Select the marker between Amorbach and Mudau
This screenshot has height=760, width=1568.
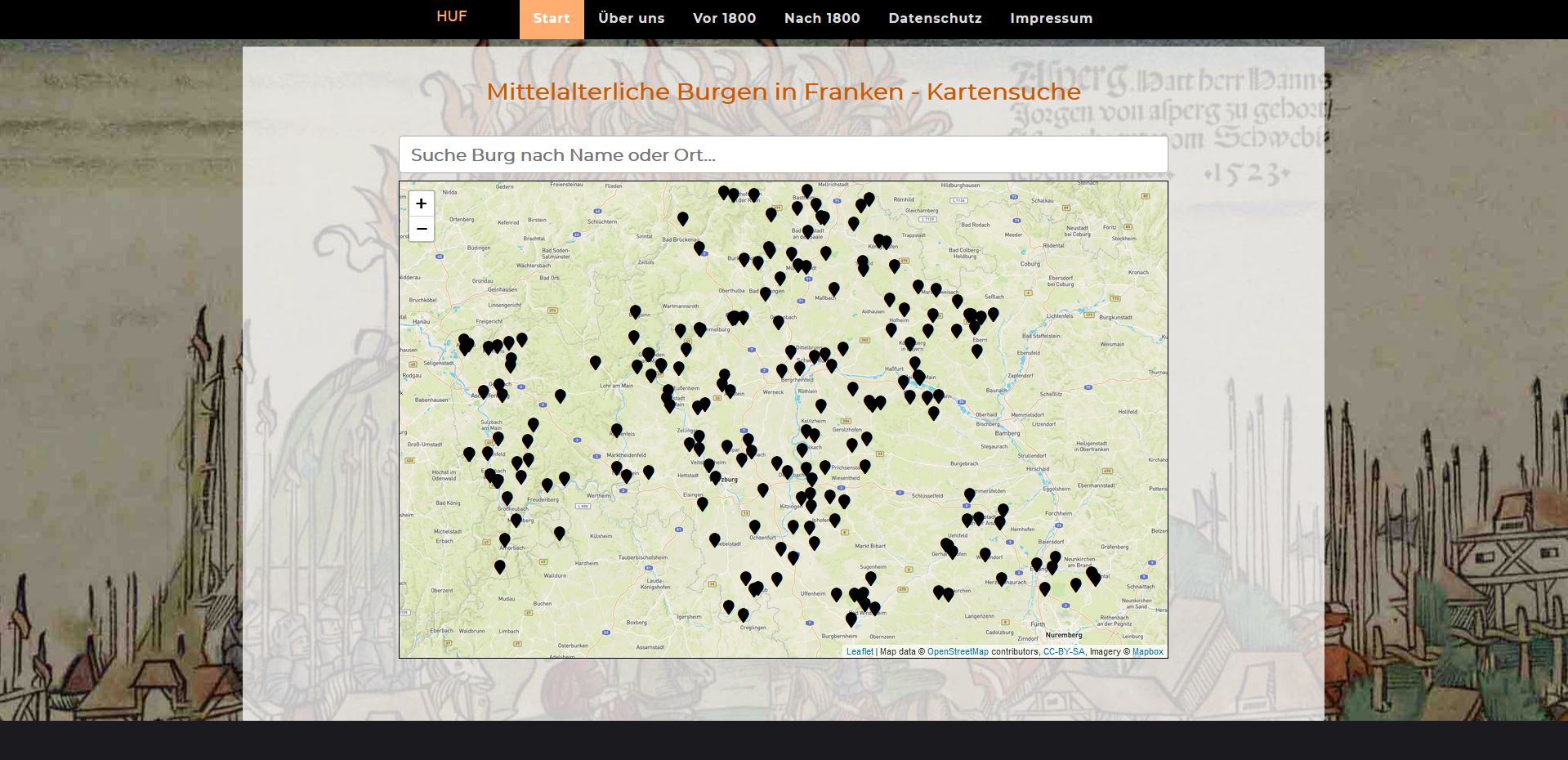(500, 567)
